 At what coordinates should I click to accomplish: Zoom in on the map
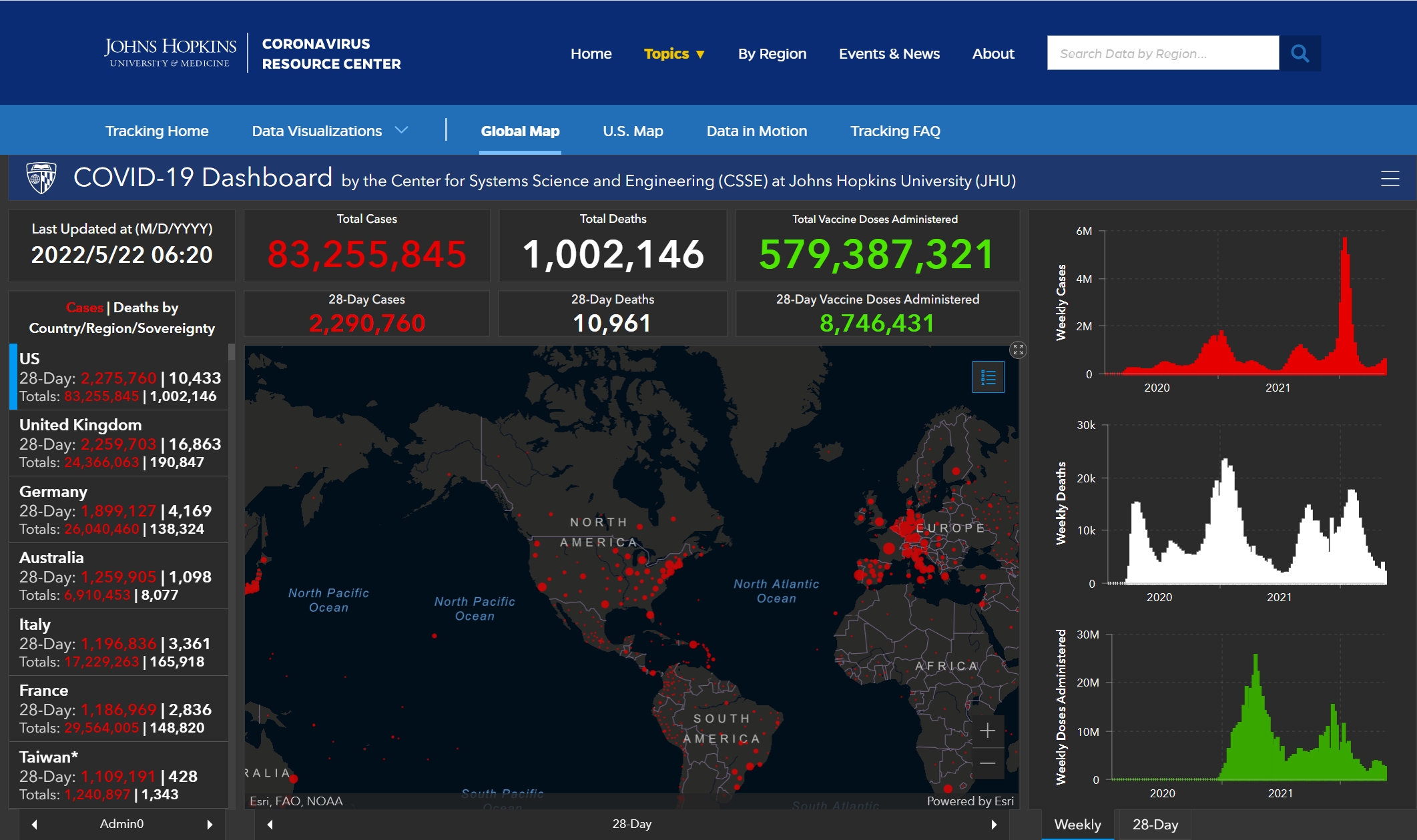(987, 731)
